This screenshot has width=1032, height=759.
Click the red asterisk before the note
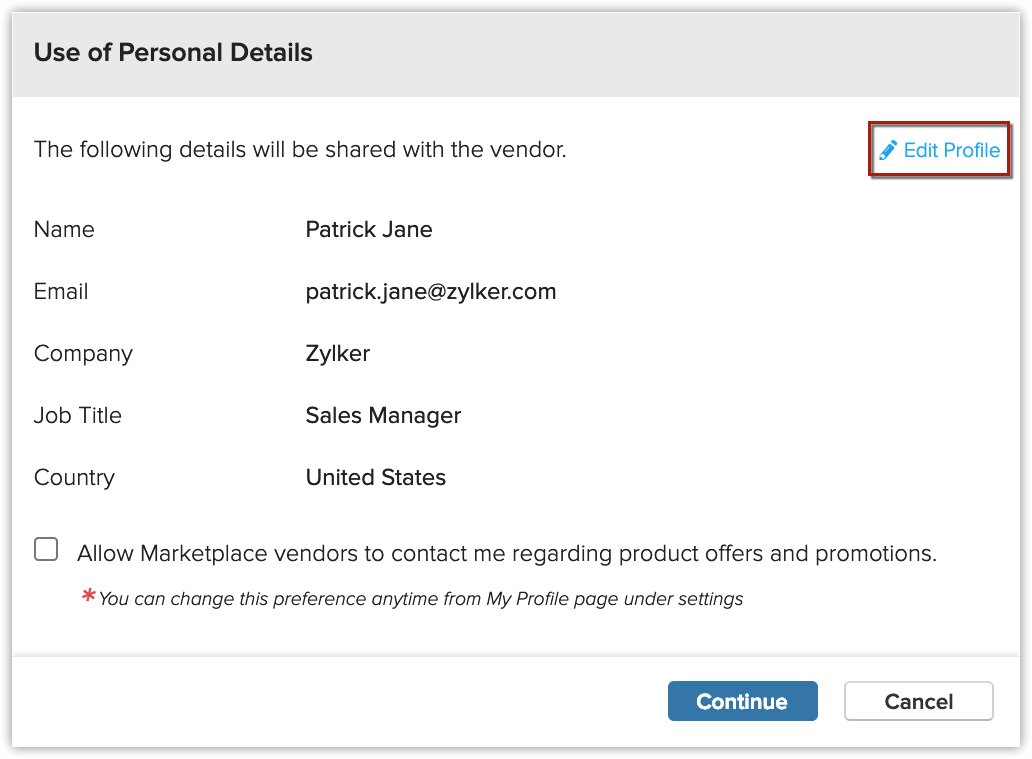[88, 597]
